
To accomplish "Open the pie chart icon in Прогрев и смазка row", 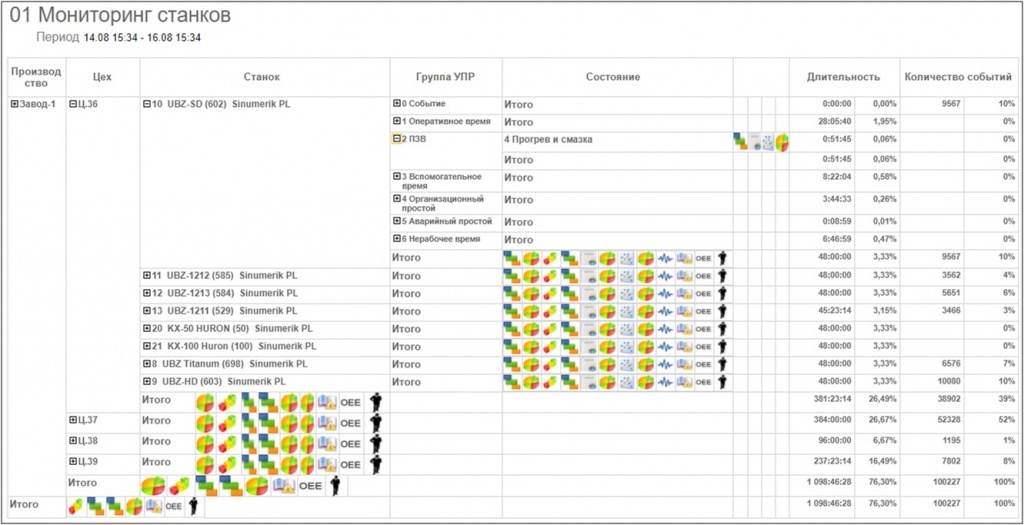I will (782, 142).
